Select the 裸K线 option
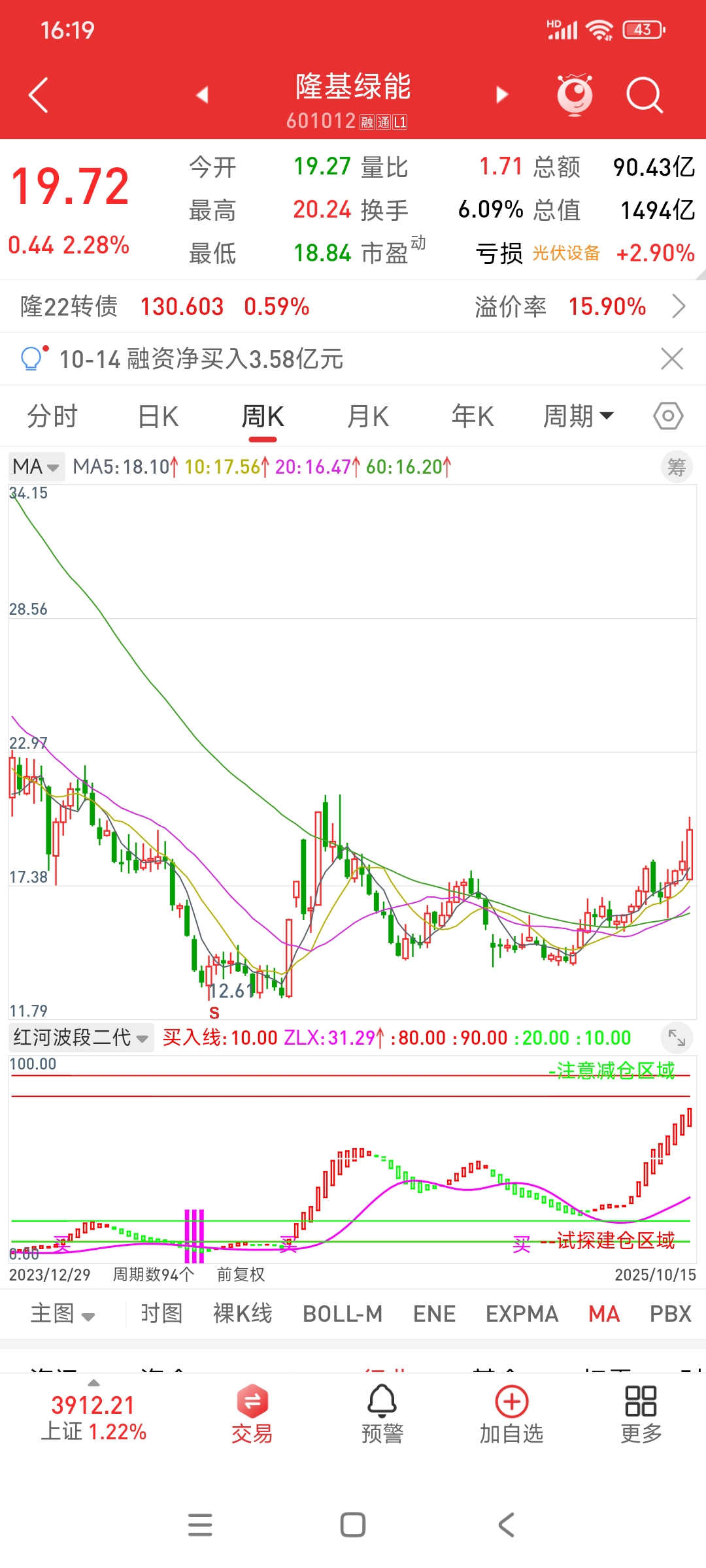The height and width of the screenshot is (1568, 706). point(243,1313)
